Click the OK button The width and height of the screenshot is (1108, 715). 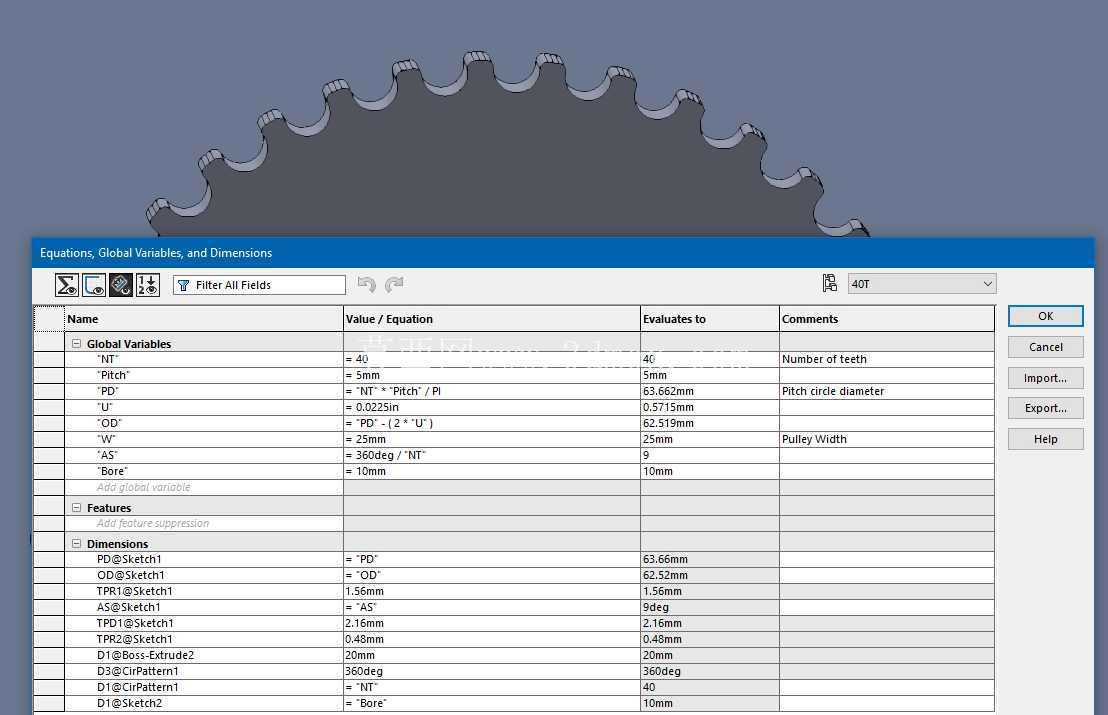point(1045,316)
